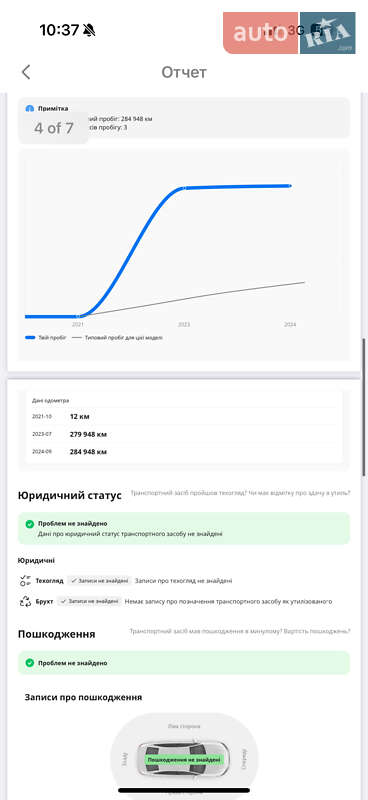
Task: Tap the Юридичний статус section heading
Action: click(x=70, y=495)
